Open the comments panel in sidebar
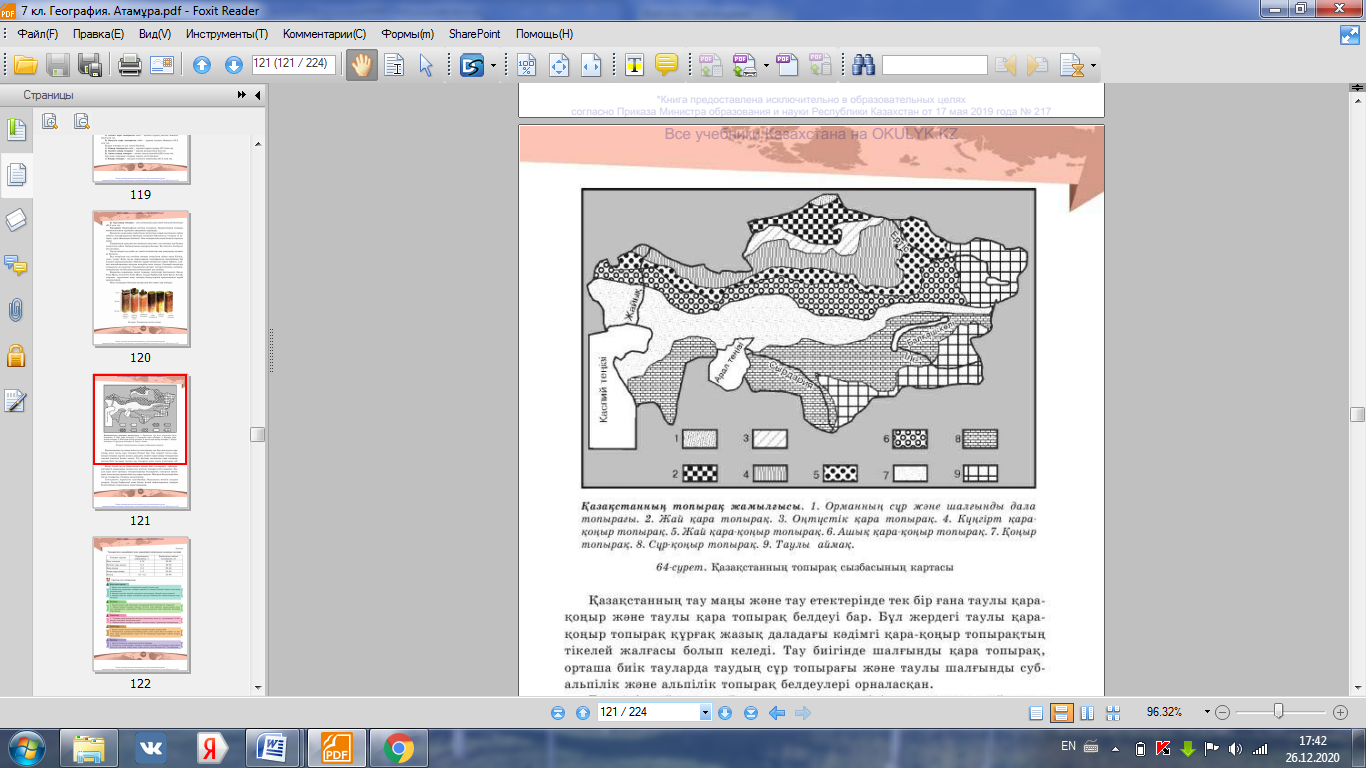This screenshot has width=1366, height=768. click(x=16, y=266)
